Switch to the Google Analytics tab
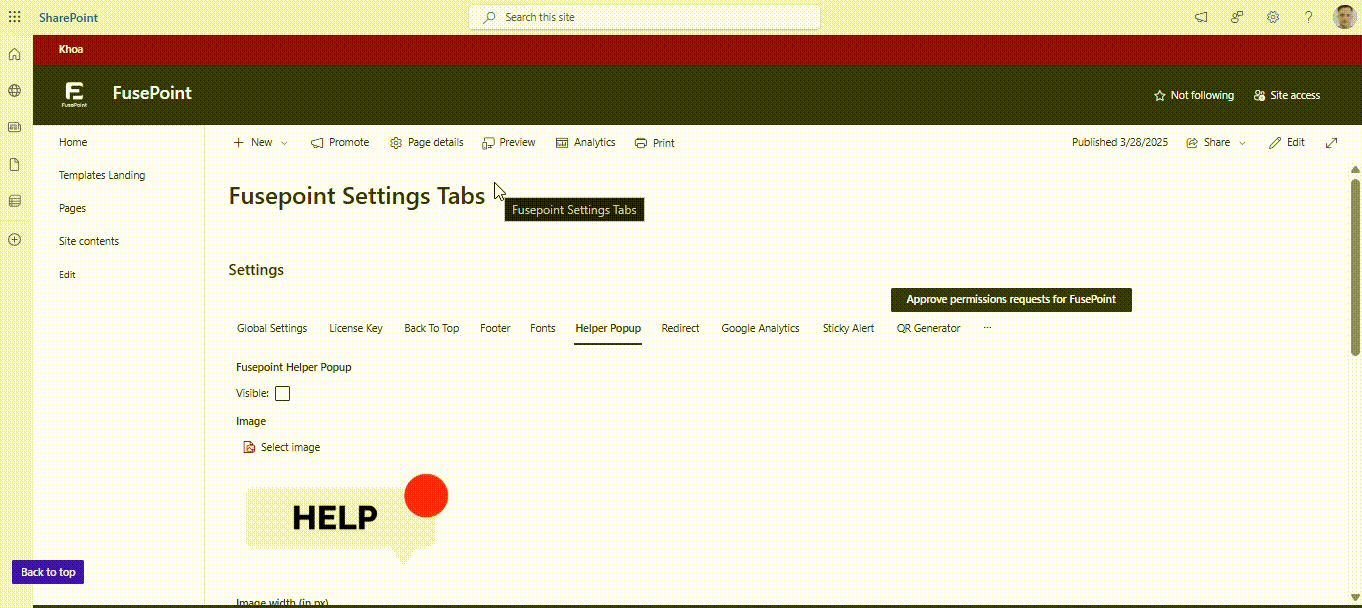The height and width of the screenshot is (608, 1362). 760,328
